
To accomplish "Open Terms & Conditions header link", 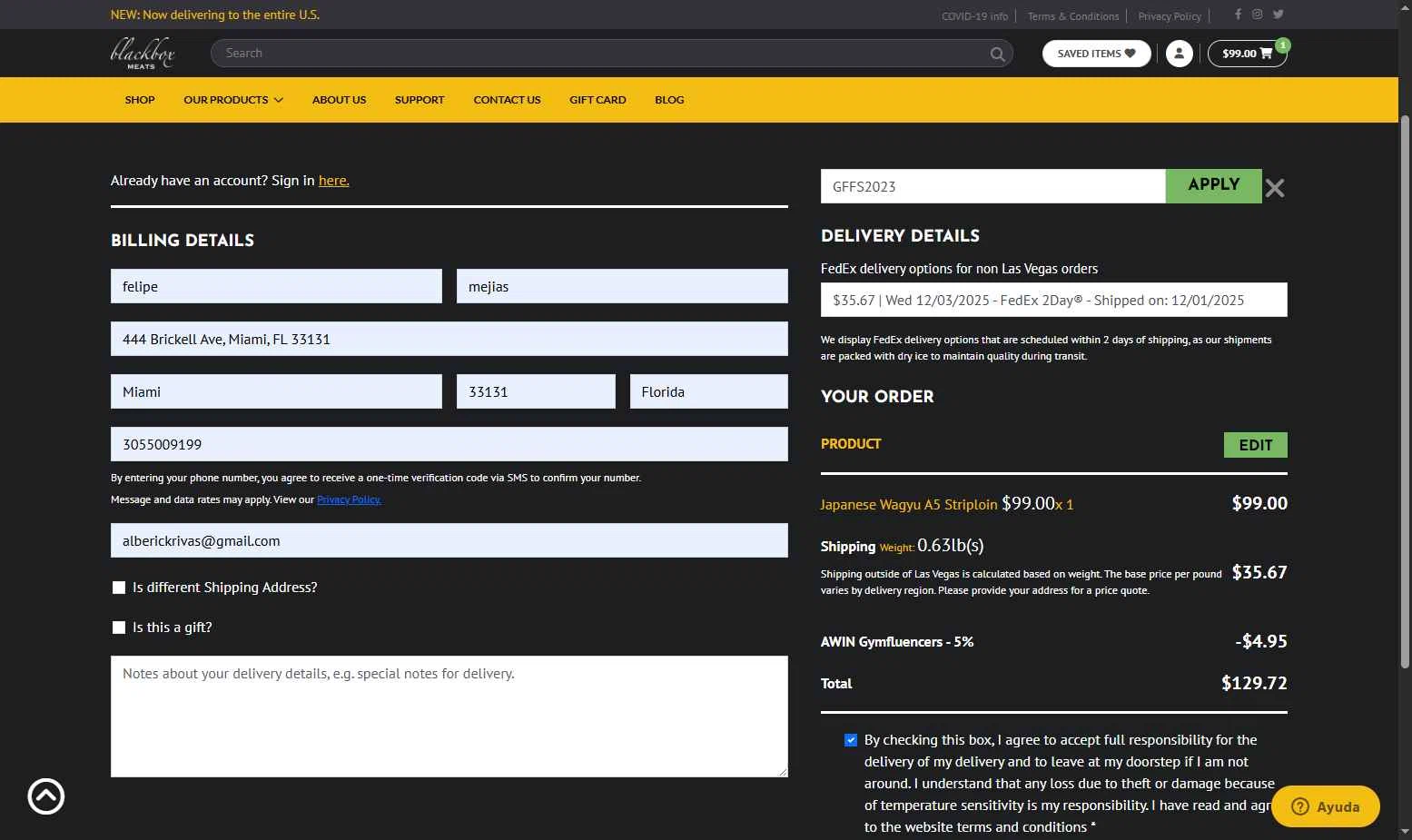I will (x=1072, y=16).
